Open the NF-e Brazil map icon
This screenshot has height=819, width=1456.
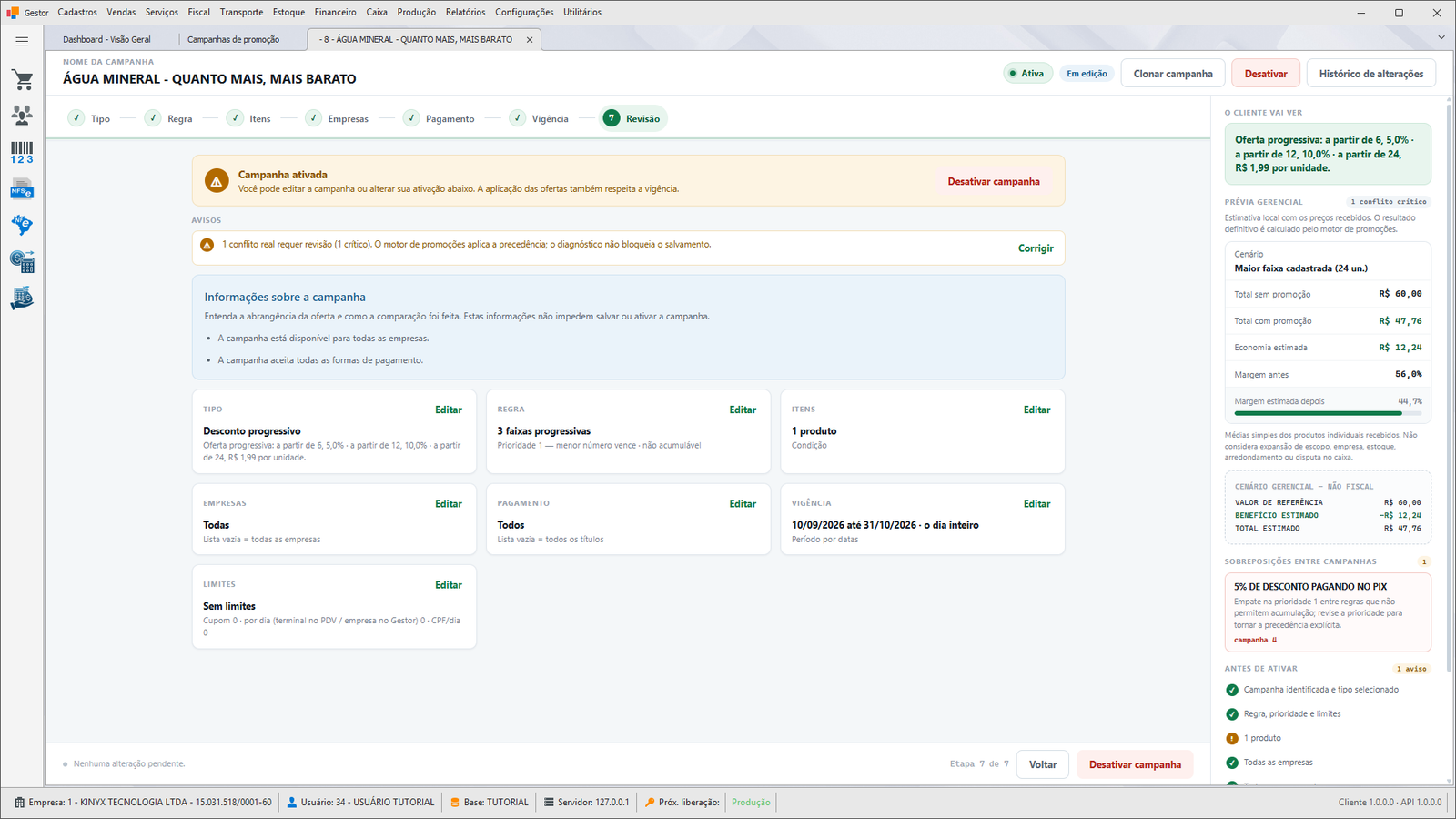tap(22, 225)
